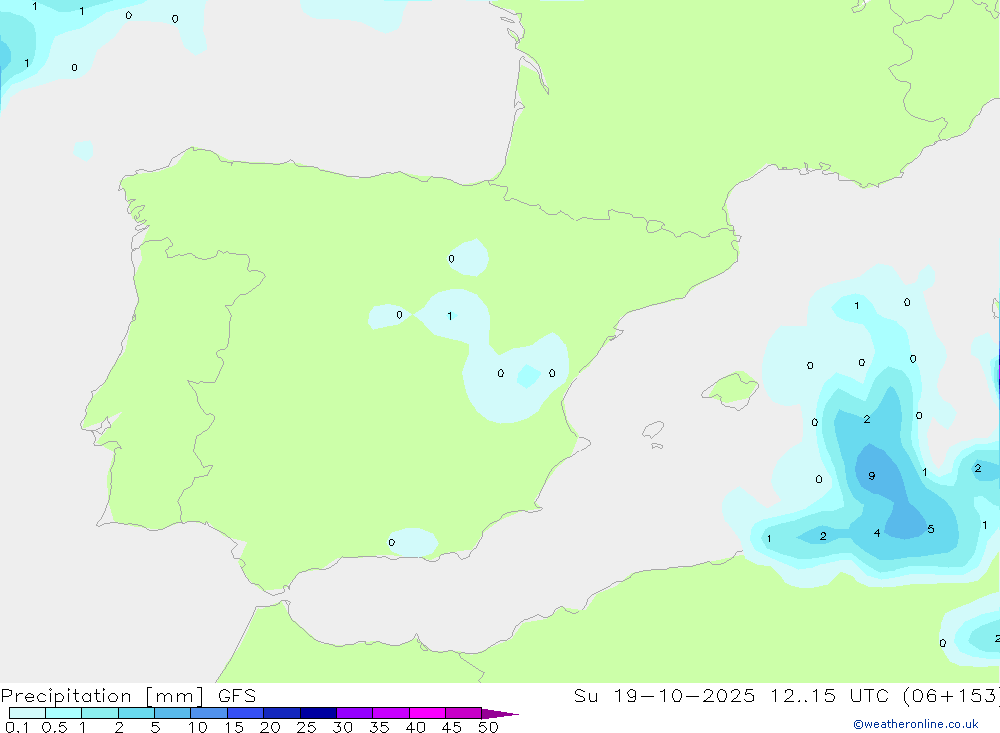Choose the 25–30 mm legend color swatch
Screen dimensions: 1000x733
pyautogui.click(x=318, y=713)
